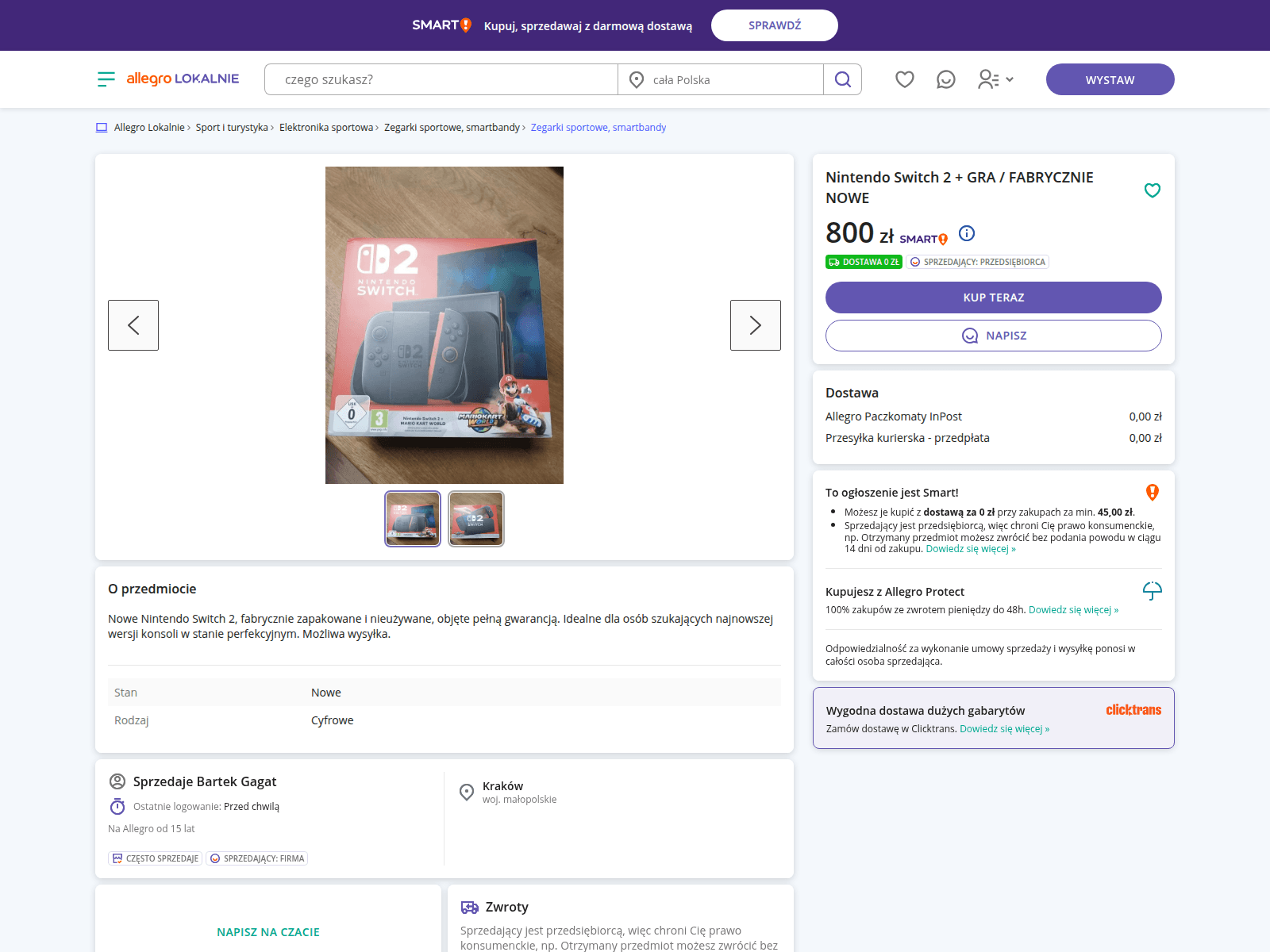Open 'Dowiedz się więcej' in Clicktrans box
Screen dimensions: 1270x952
pyautogui.click(x=1004, y=729)
